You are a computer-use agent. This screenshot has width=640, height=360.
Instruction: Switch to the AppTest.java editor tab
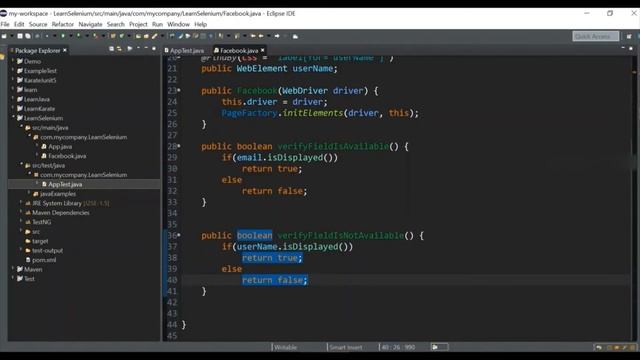184,50
